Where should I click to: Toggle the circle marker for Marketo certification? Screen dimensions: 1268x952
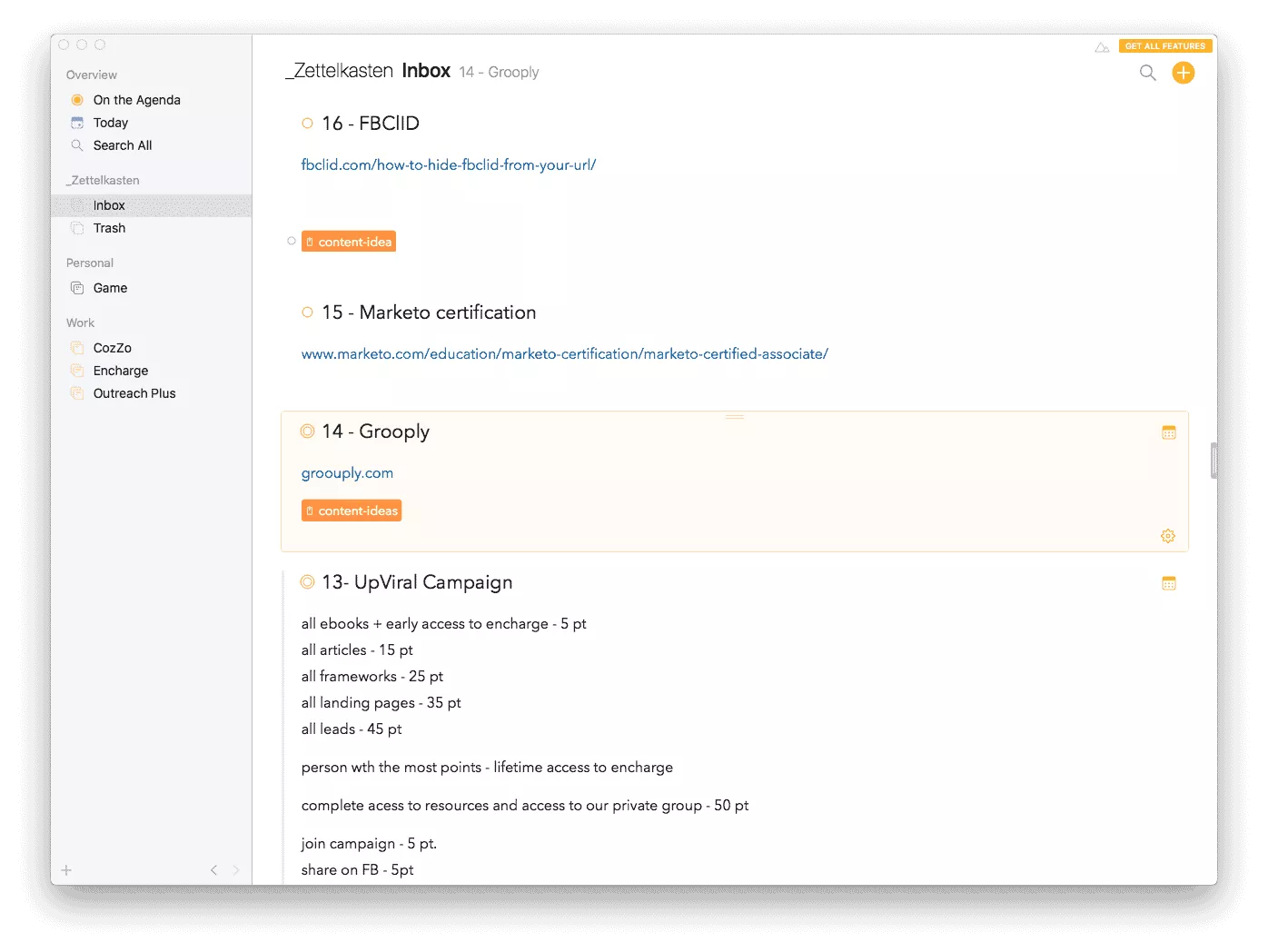(308, 312)
